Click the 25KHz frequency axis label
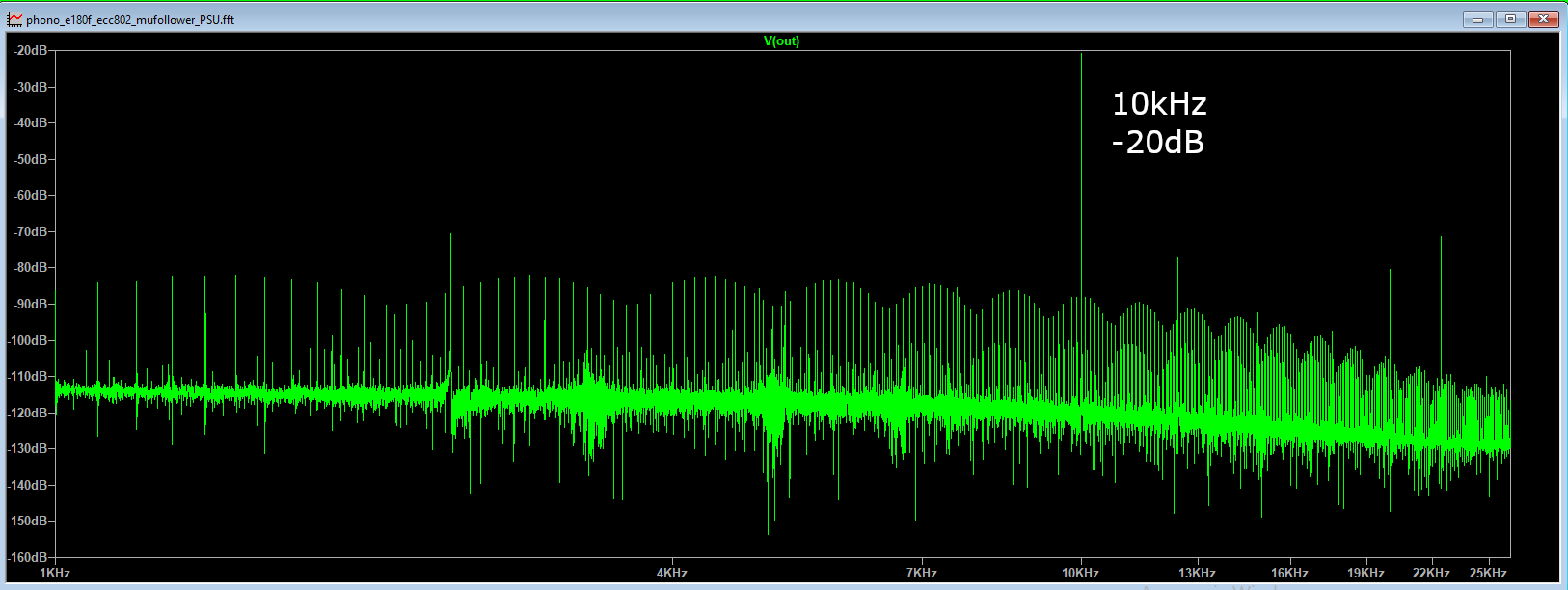The width and height of the screenshot is (1568, 590). [x=1488, y=573]
